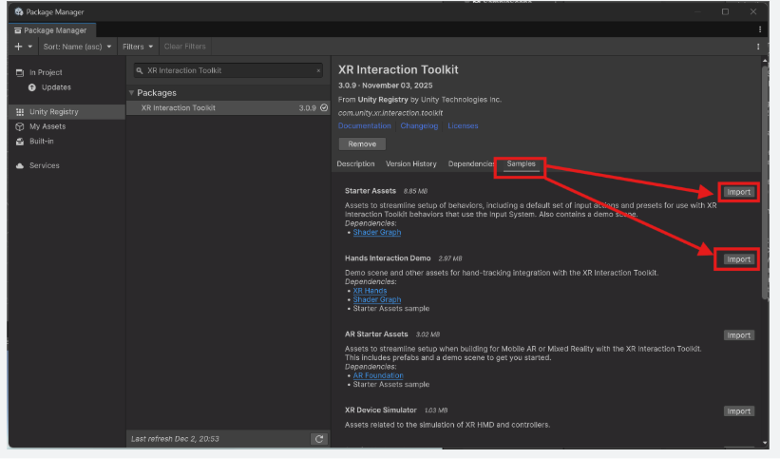The width and height of the screenshot is (780, 460).
Task: Open the Updates section icon
Action: click(32, 88)
